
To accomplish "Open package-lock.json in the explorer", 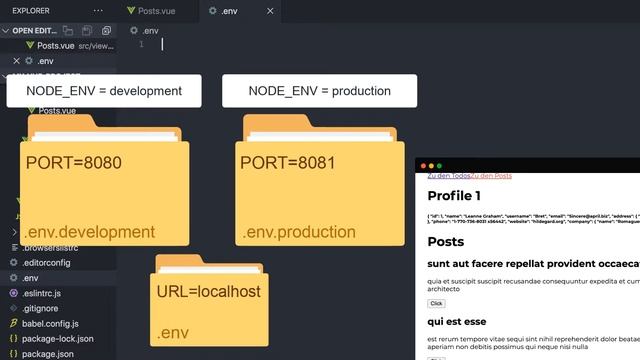I will click(x=58, y=339).
